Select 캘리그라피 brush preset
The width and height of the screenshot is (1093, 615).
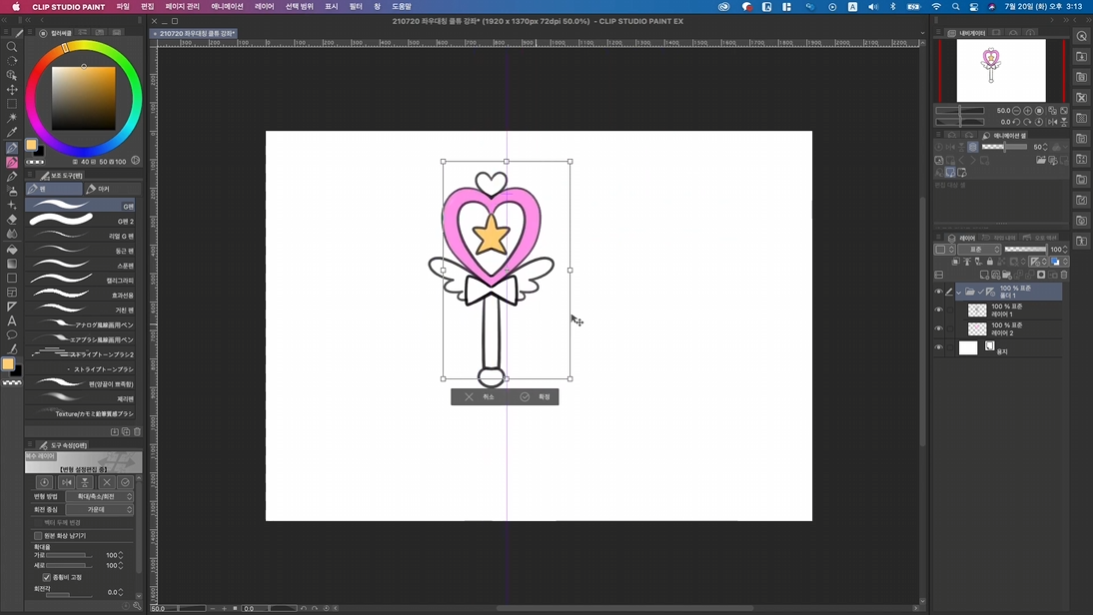[x=81, y=280]
